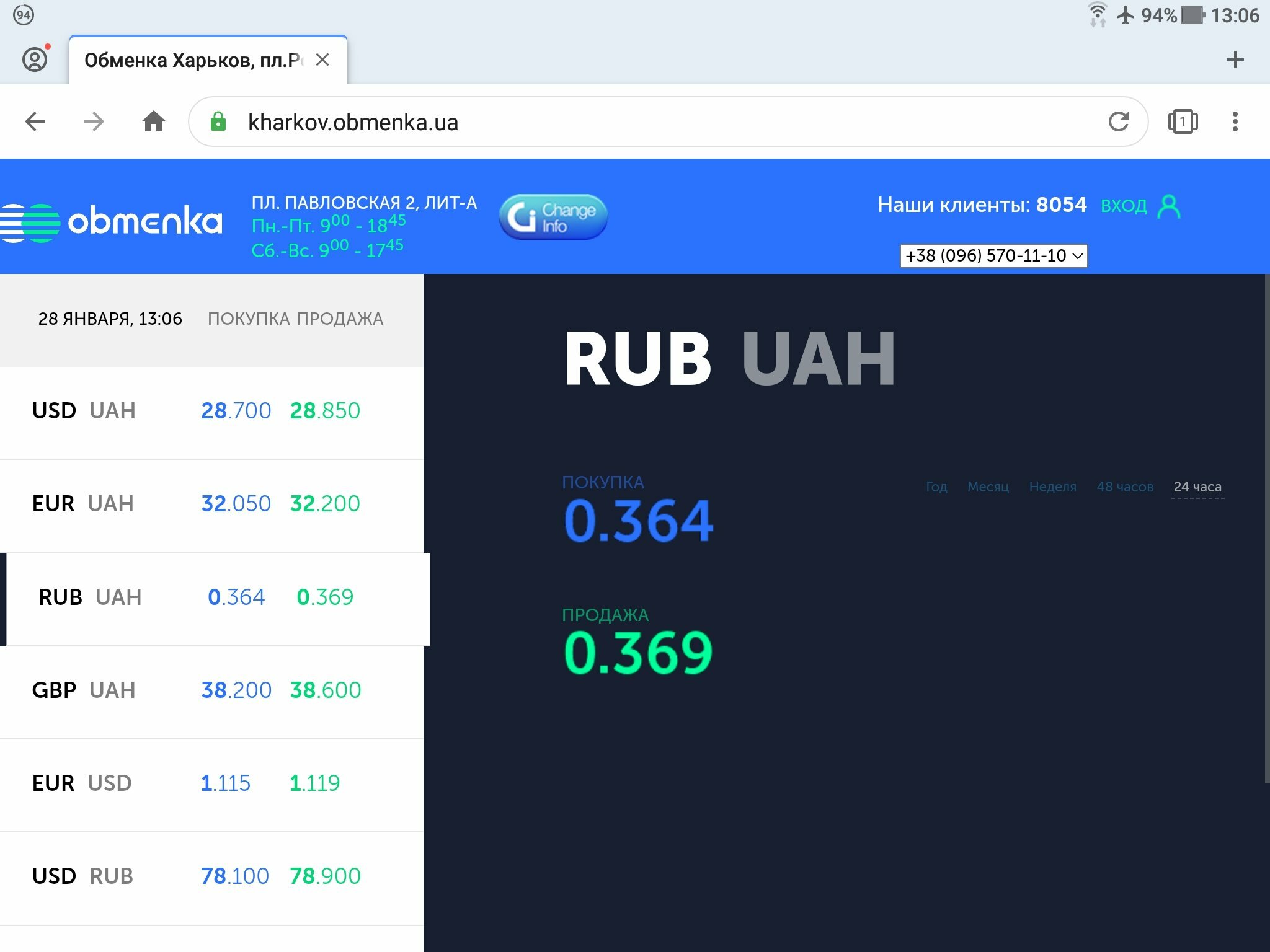Close the Обменка Харьков tab

point(322,60)
